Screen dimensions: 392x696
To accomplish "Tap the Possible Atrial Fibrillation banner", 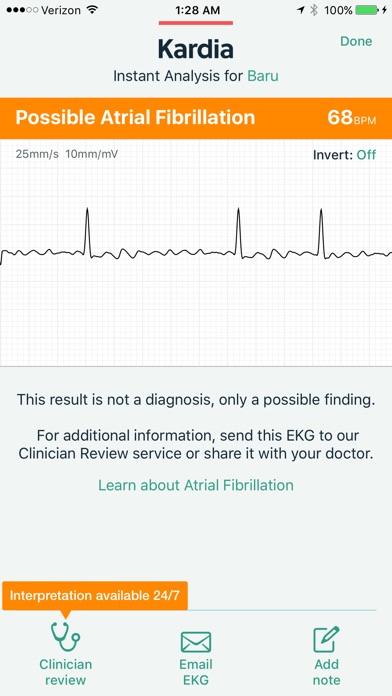I will click(196, 118).
